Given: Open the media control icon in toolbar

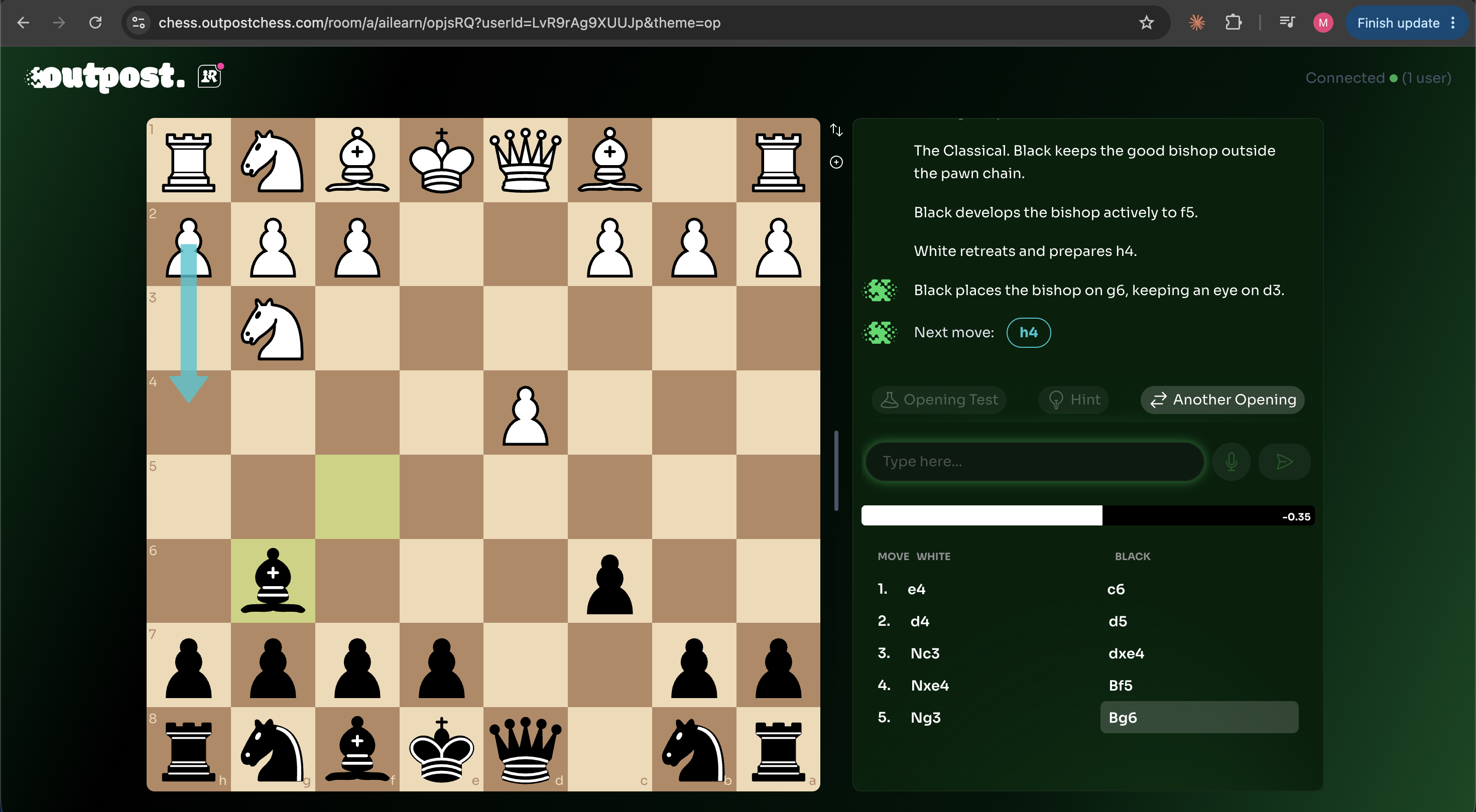Looking at the screenshot, I should click(x=1286, y=23).
